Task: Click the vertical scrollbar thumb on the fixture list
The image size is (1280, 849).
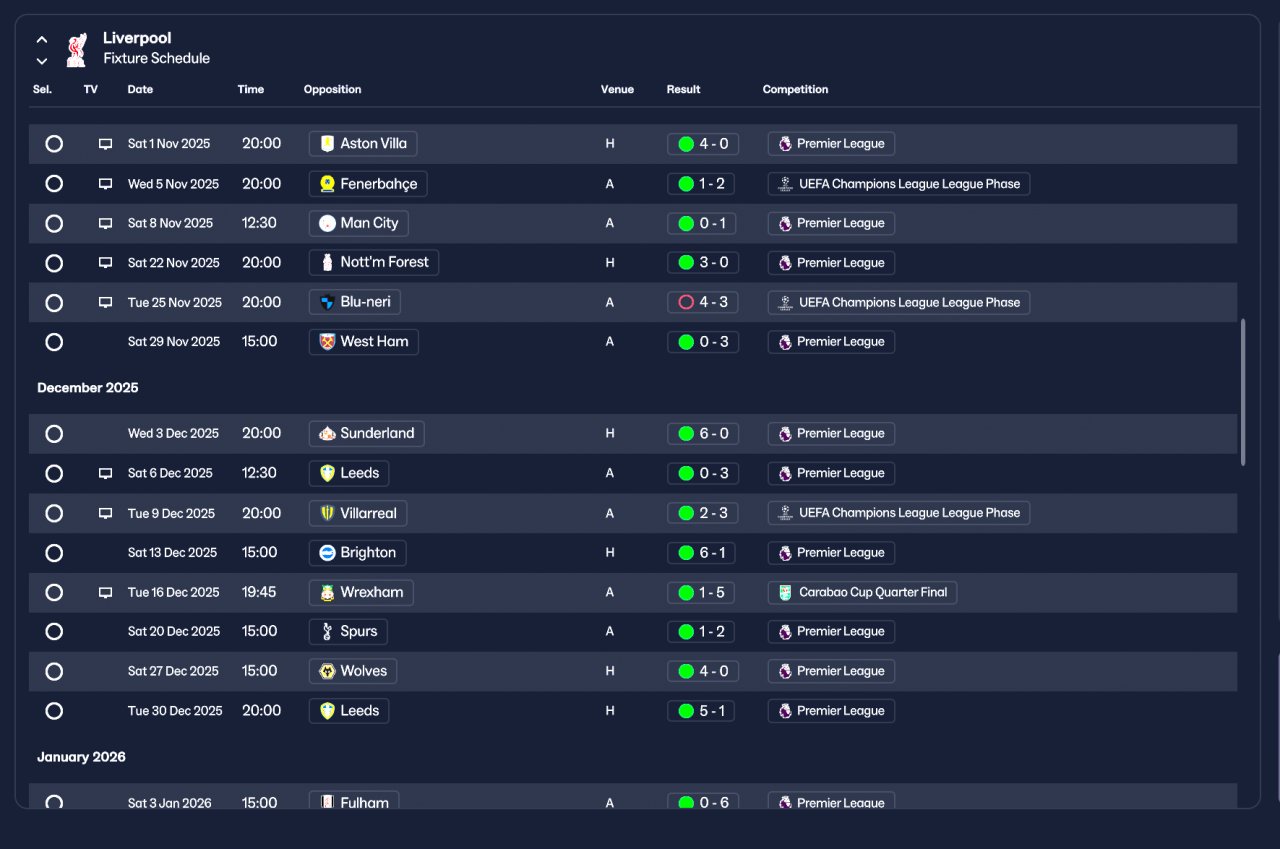Action: 1243,392
